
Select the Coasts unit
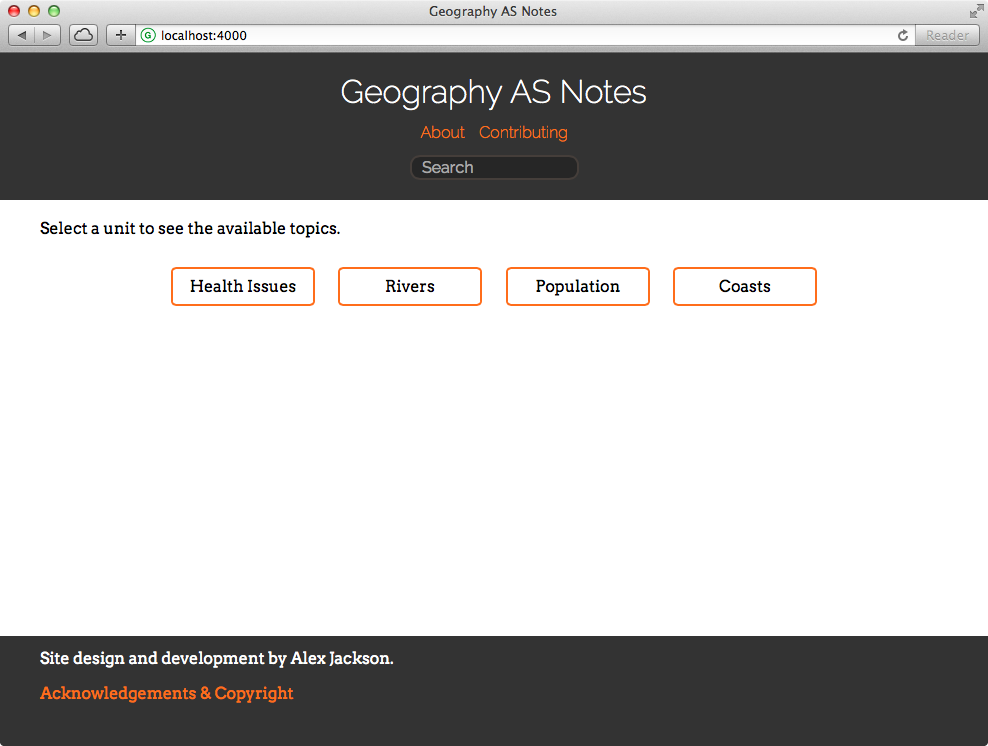744,286
